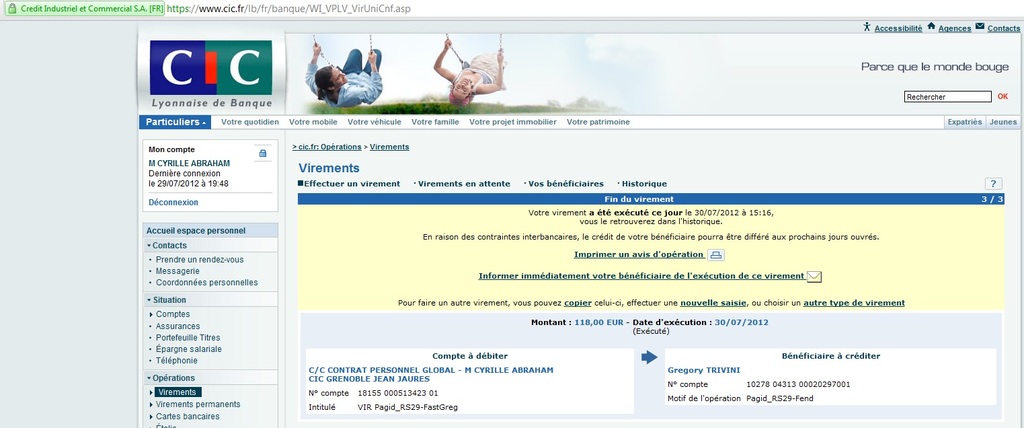Viewport: 1024px width, 428px height.
Task: Open Votre famille menu
Action: click(x=435, y=122)
